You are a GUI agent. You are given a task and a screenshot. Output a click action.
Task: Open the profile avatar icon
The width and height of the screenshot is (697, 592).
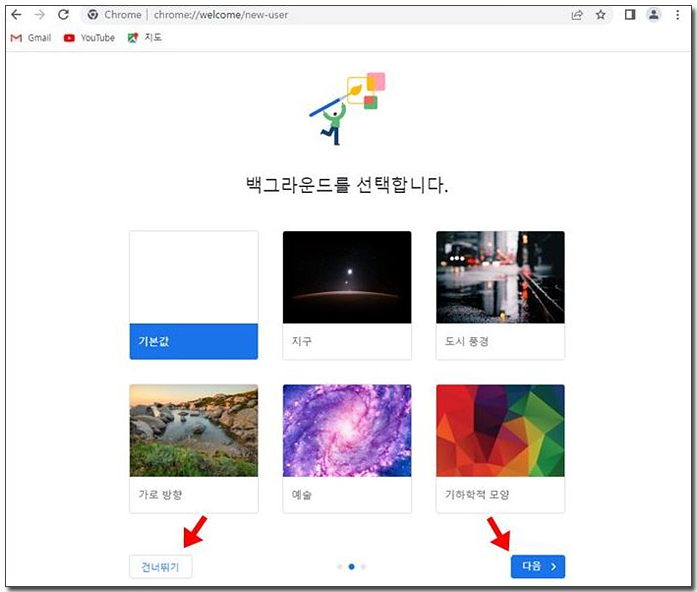point(653,15)
